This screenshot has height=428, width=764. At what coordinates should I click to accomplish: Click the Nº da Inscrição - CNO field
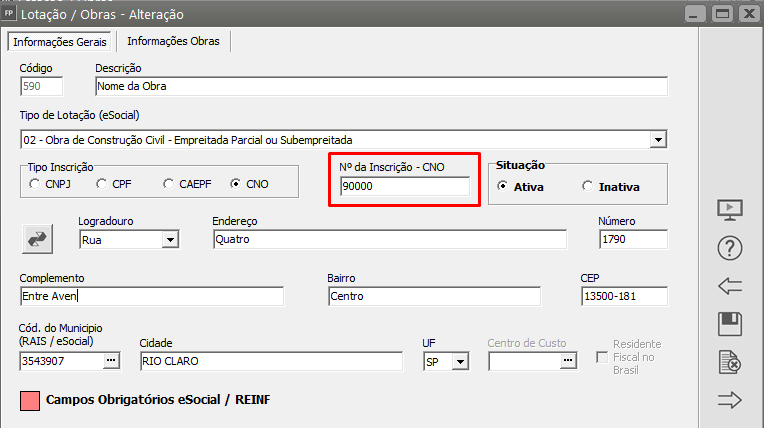(404, 187)
